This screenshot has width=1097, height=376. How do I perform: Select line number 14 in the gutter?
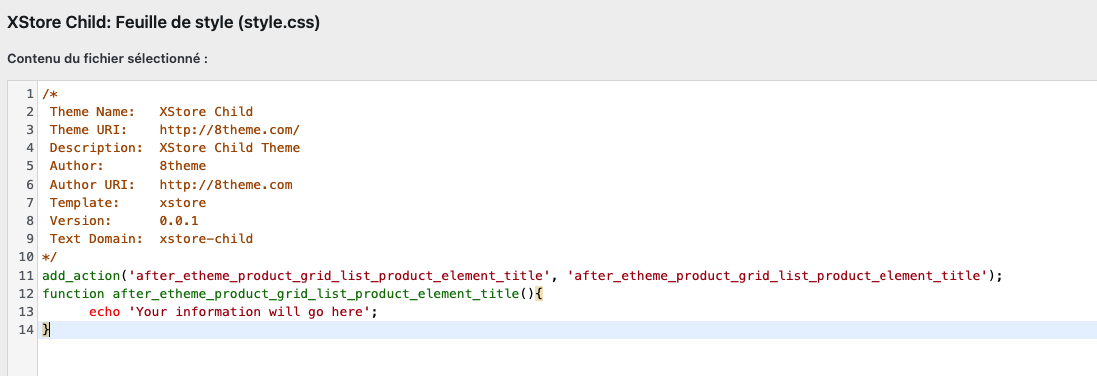tap(27, 330)
